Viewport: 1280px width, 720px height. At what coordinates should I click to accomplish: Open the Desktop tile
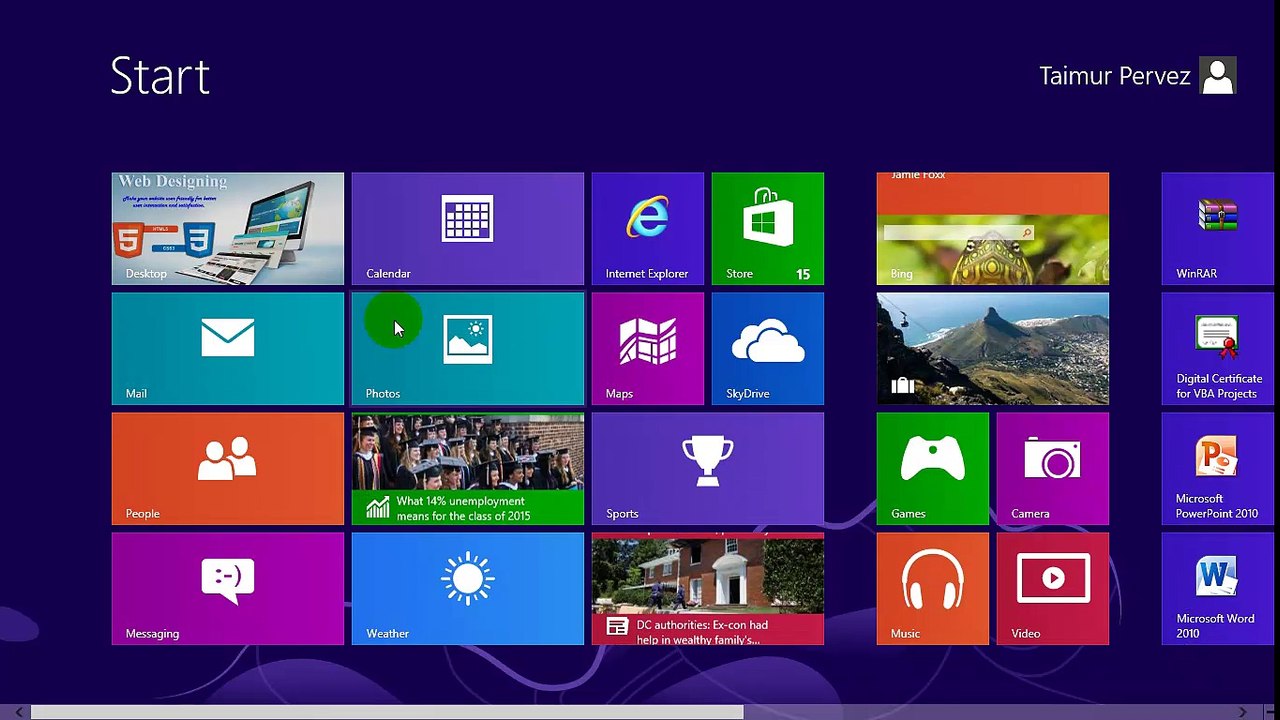coord(228,229)
